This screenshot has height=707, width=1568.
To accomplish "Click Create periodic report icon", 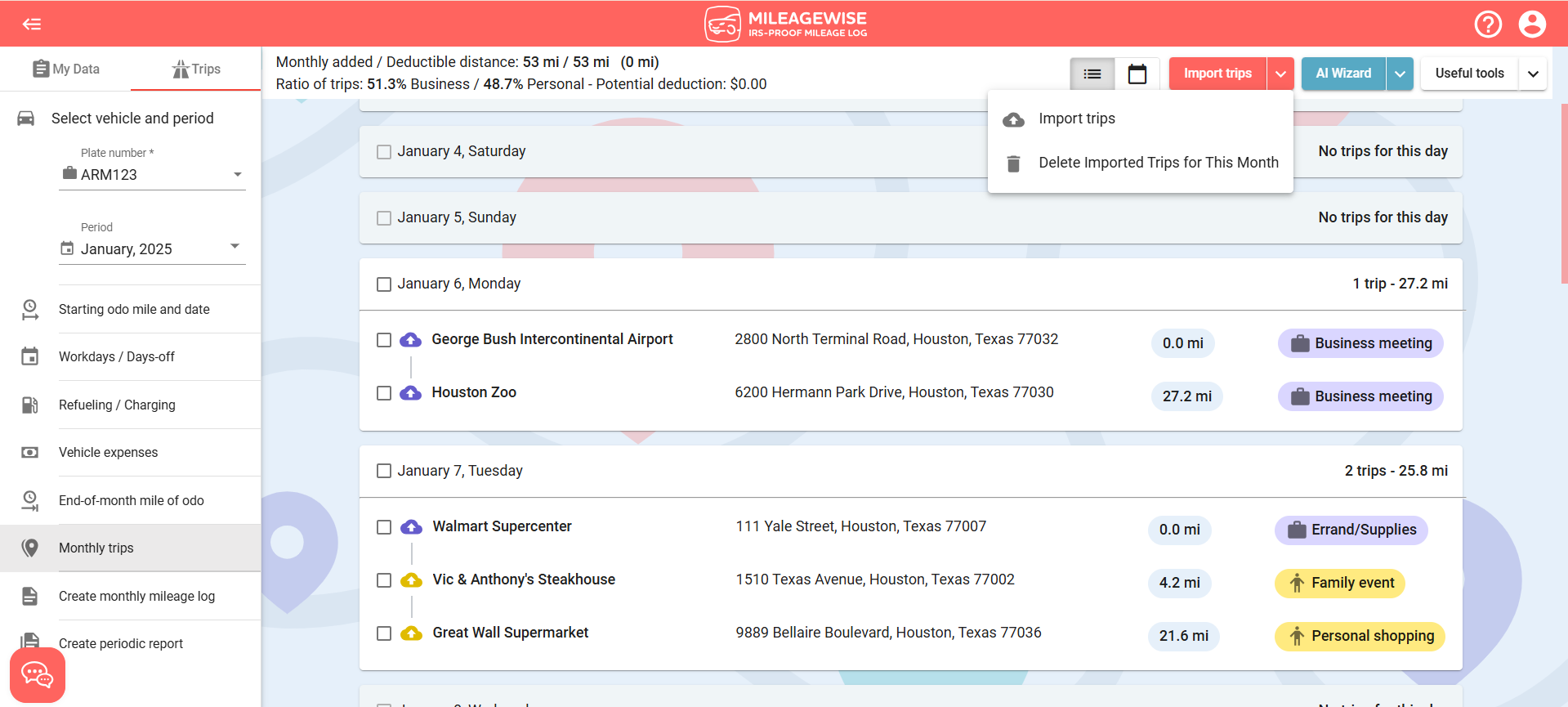I will click(x=30, y=642).
